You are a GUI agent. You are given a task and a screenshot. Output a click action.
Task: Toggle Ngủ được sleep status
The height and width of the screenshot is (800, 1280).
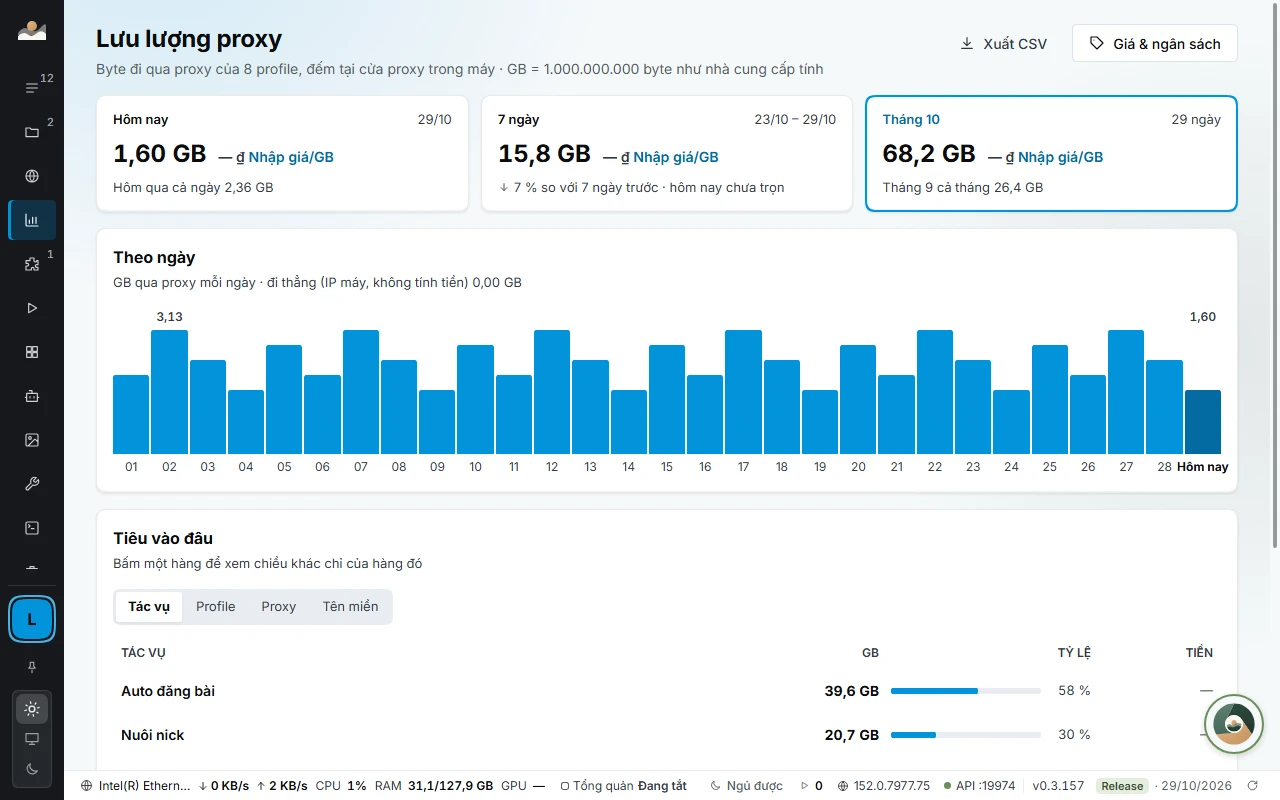(x=746, y=786)
